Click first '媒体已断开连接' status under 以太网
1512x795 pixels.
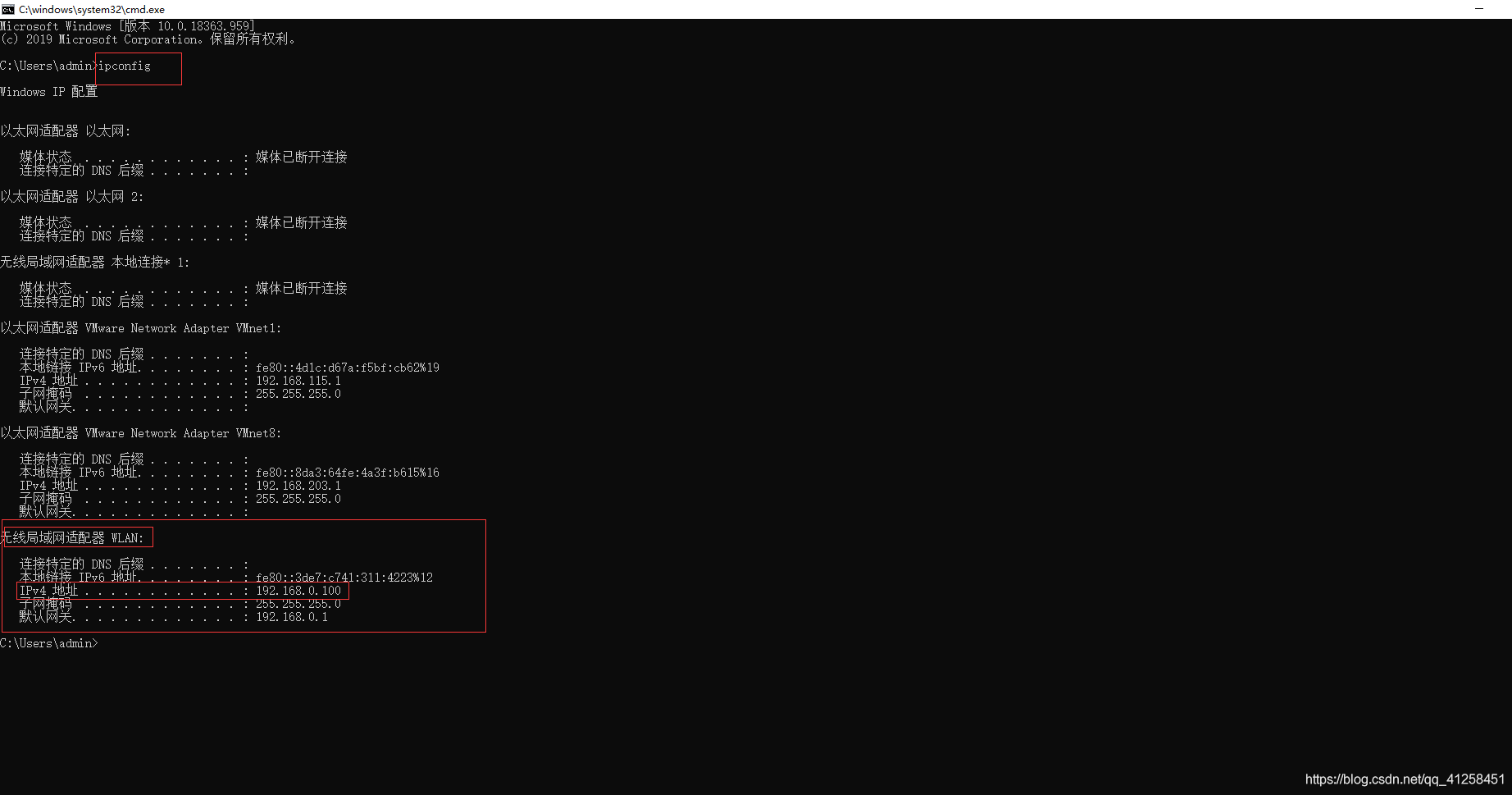(x=302, y=157)
